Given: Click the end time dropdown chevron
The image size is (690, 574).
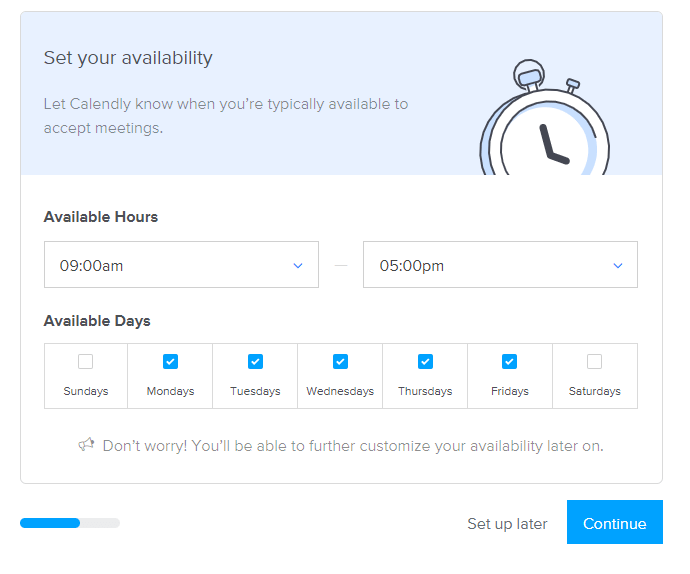Looking at the screenshot, I should (x=617, y=265).
